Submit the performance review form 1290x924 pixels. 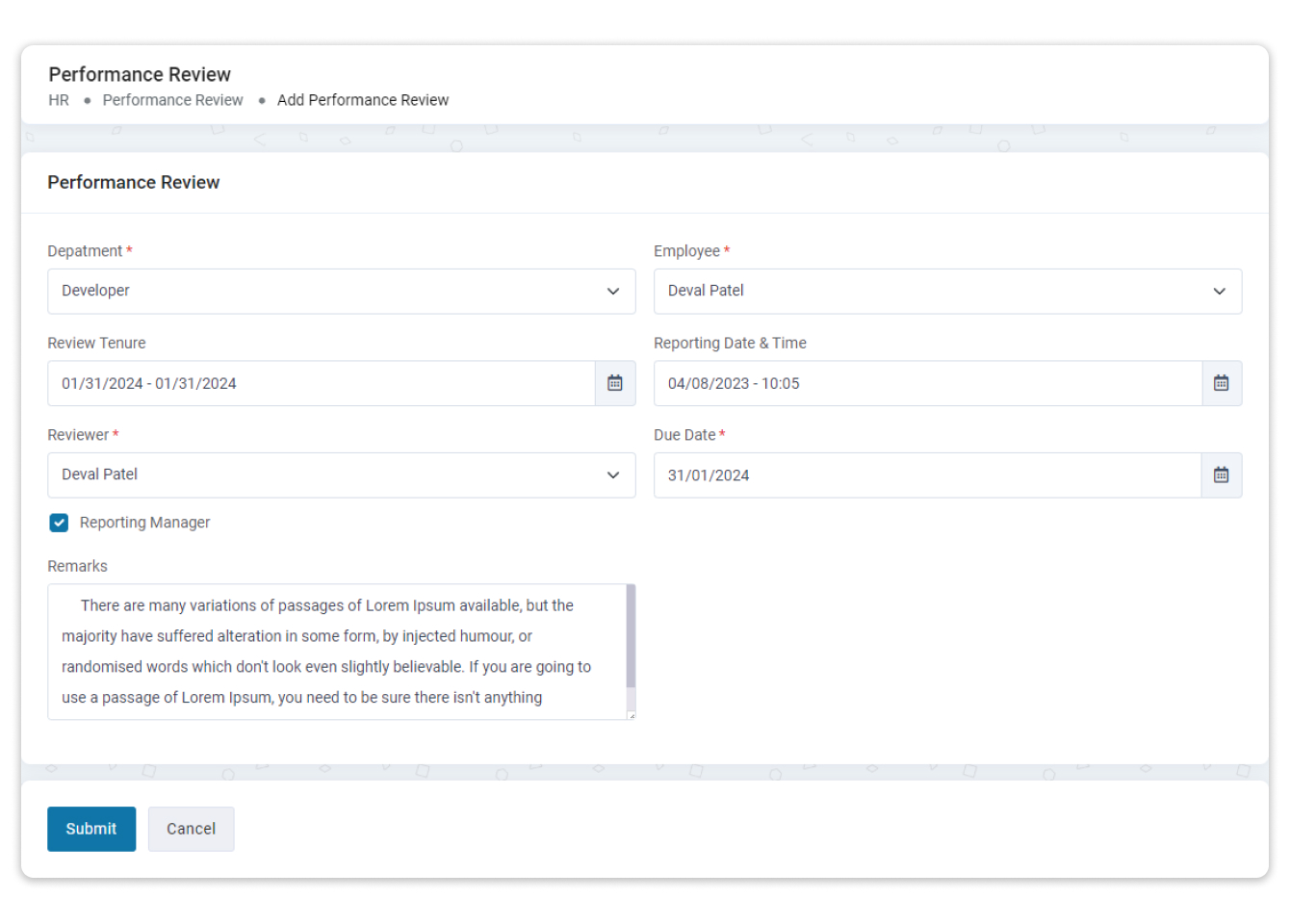[90, 829]
